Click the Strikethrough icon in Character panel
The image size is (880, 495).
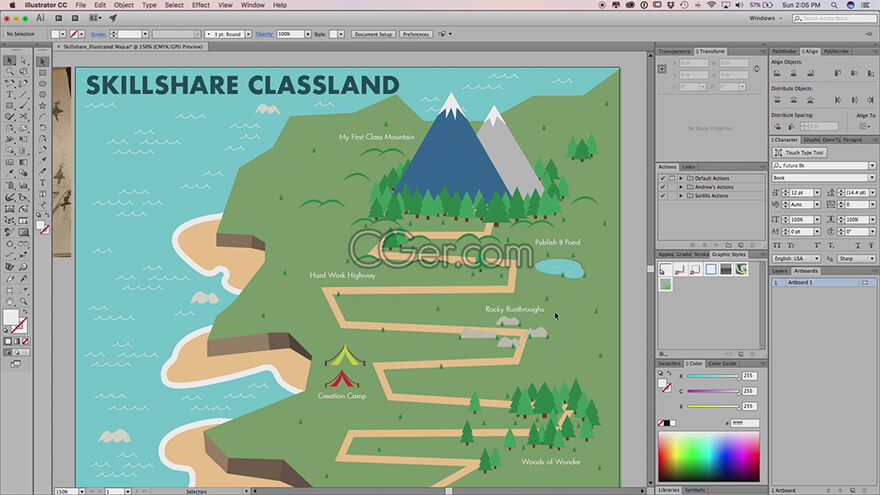coord(872,245)
